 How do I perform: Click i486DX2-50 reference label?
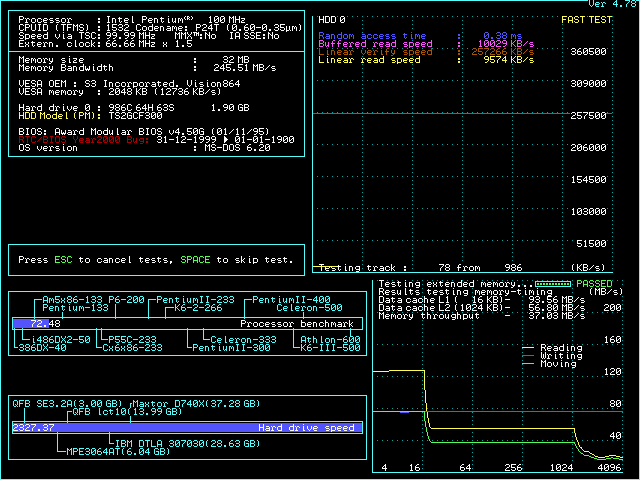click(60, 340)
